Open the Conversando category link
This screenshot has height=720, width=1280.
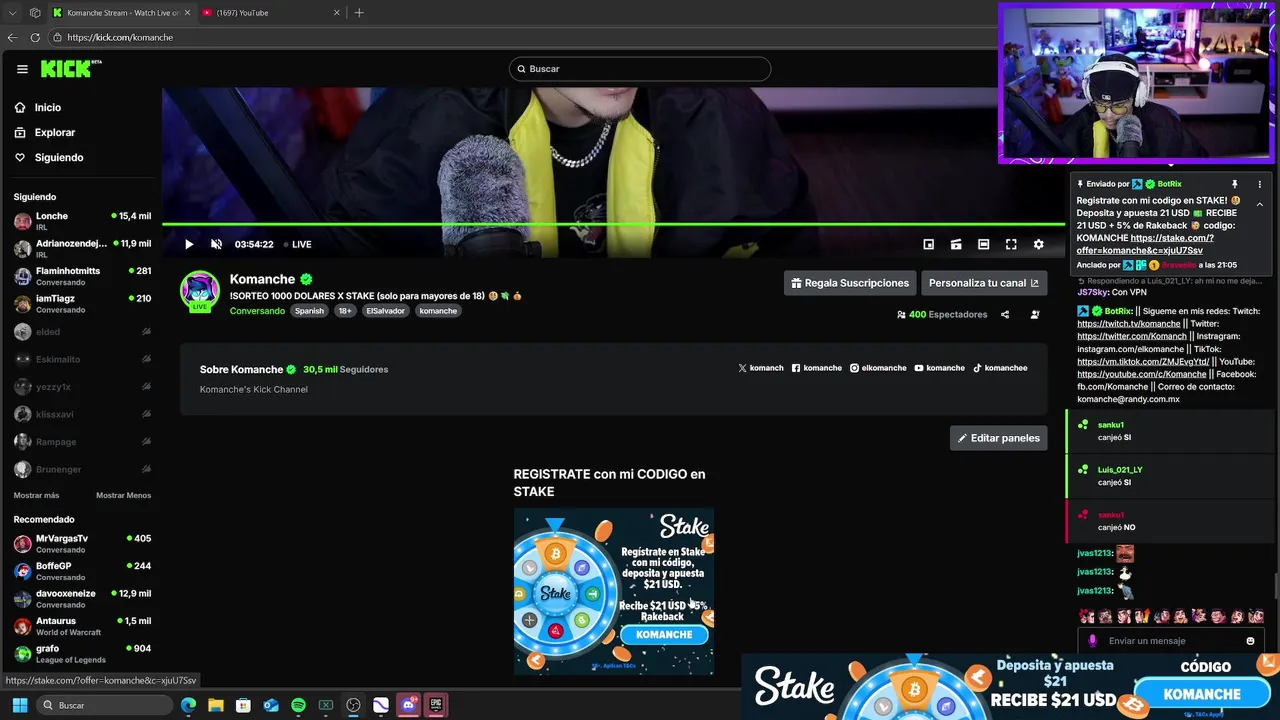point(257,311)
